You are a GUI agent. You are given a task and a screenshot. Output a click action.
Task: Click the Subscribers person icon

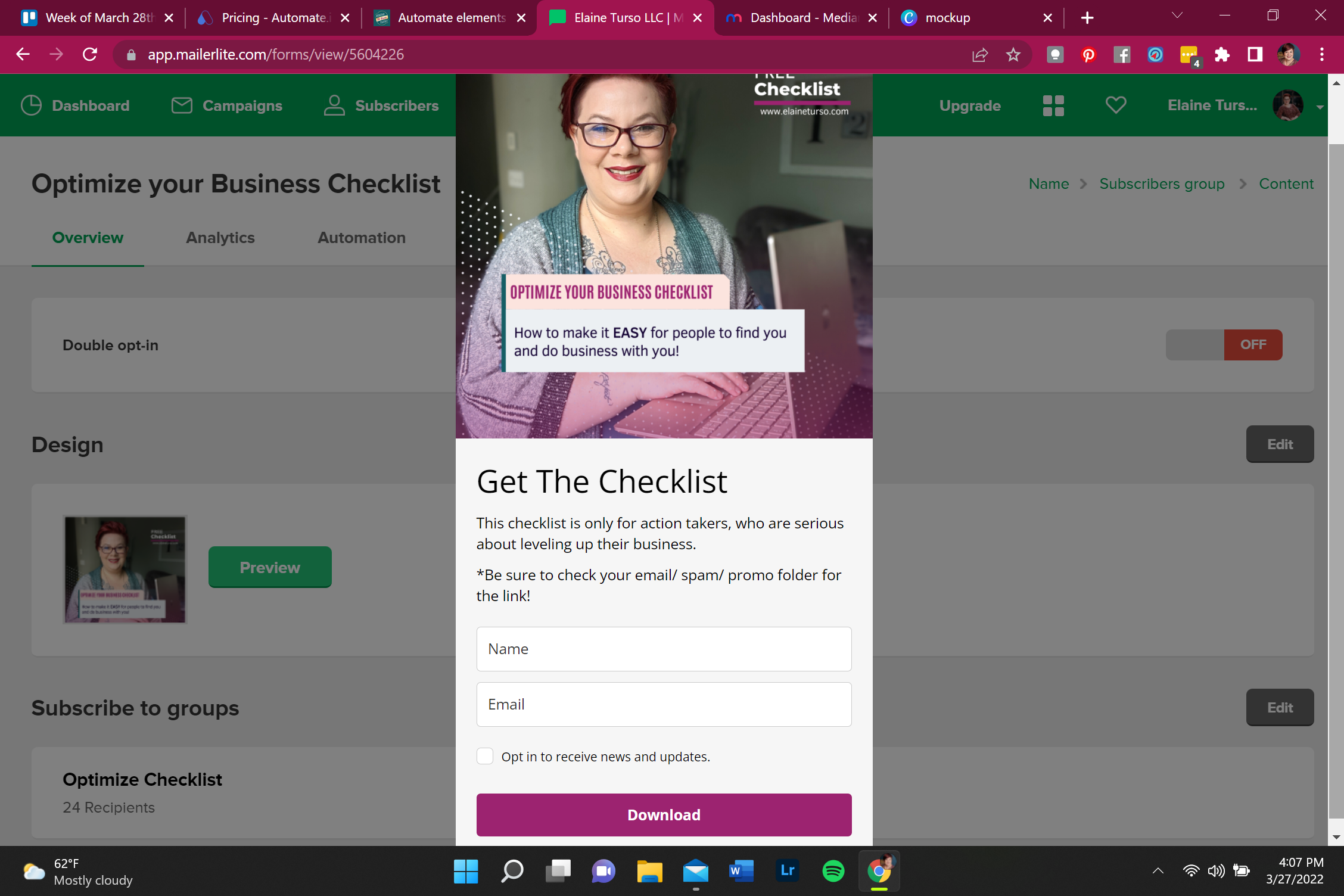coord(334,105)
